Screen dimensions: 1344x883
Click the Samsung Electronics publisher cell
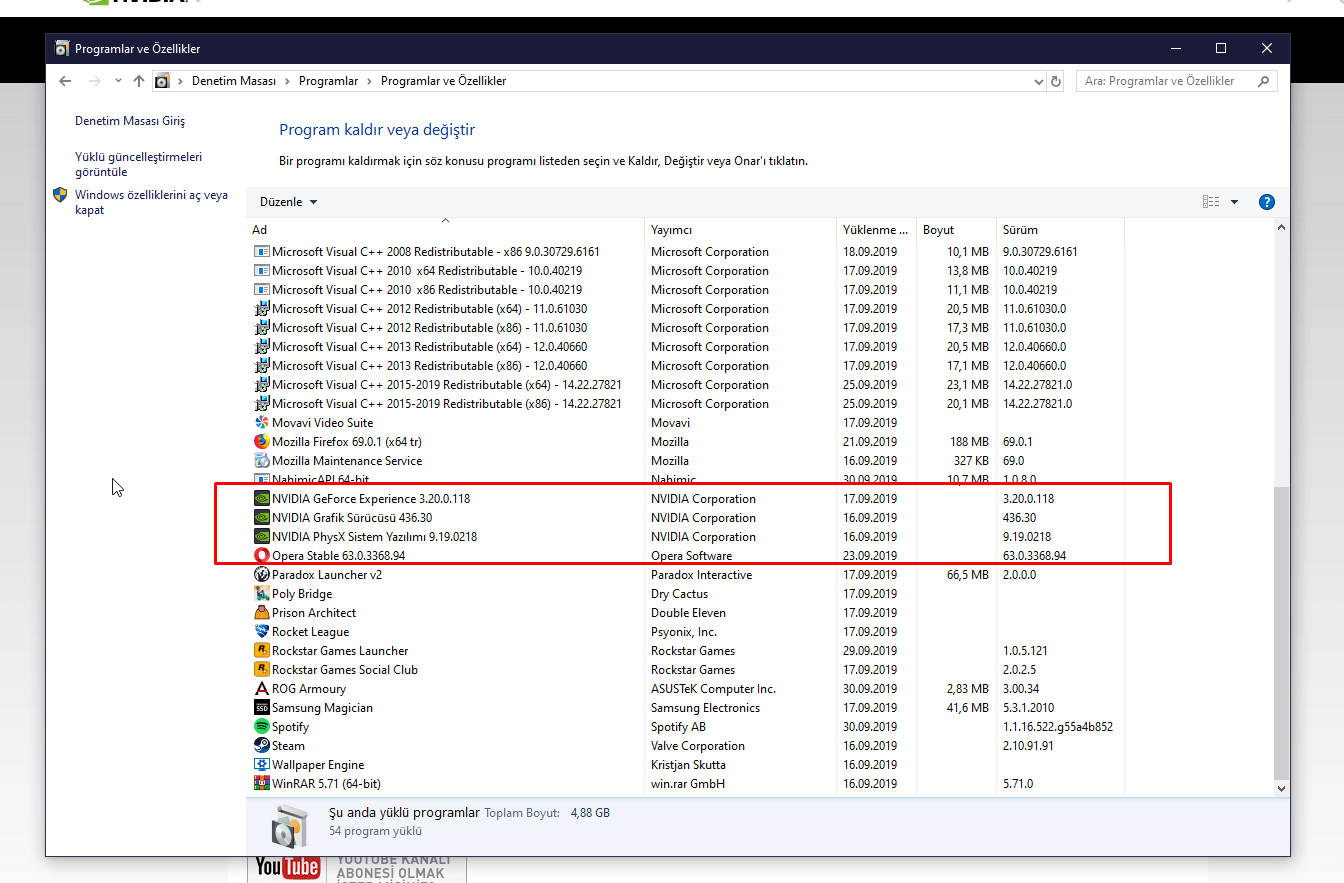[705, 708]
